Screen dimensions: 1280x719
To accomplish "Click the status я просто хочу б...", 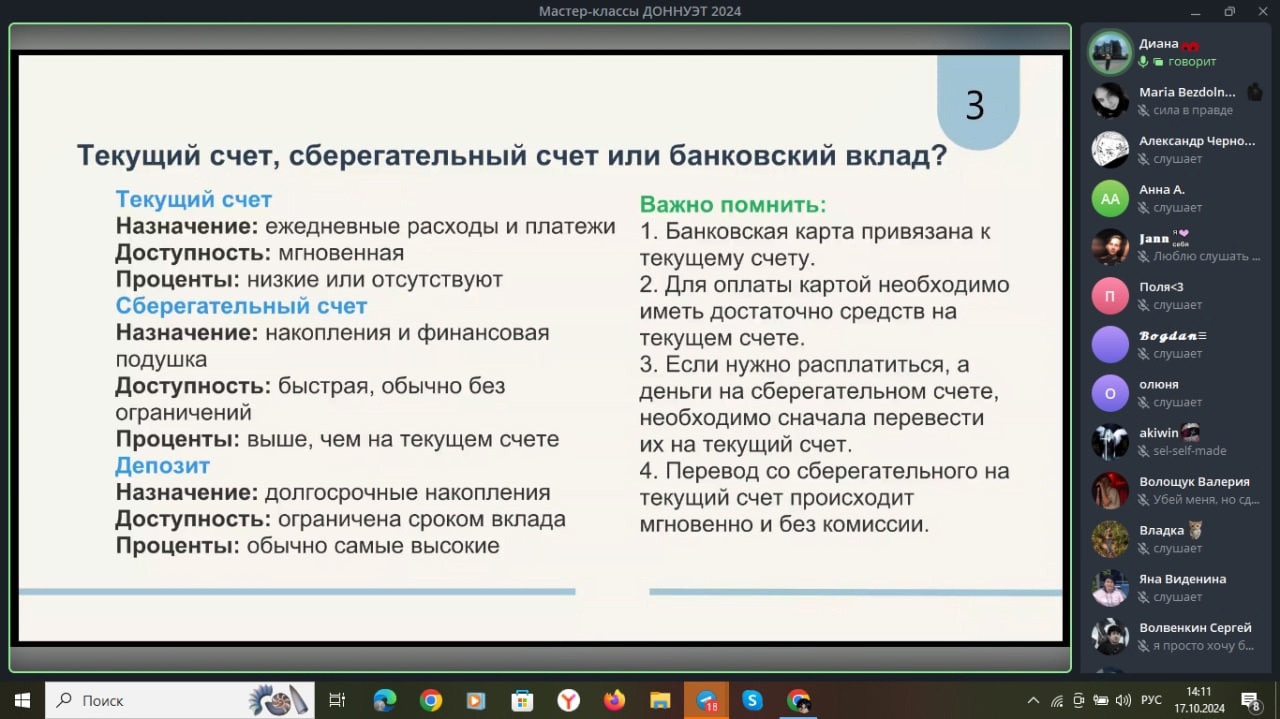I will pos(1203,646).
